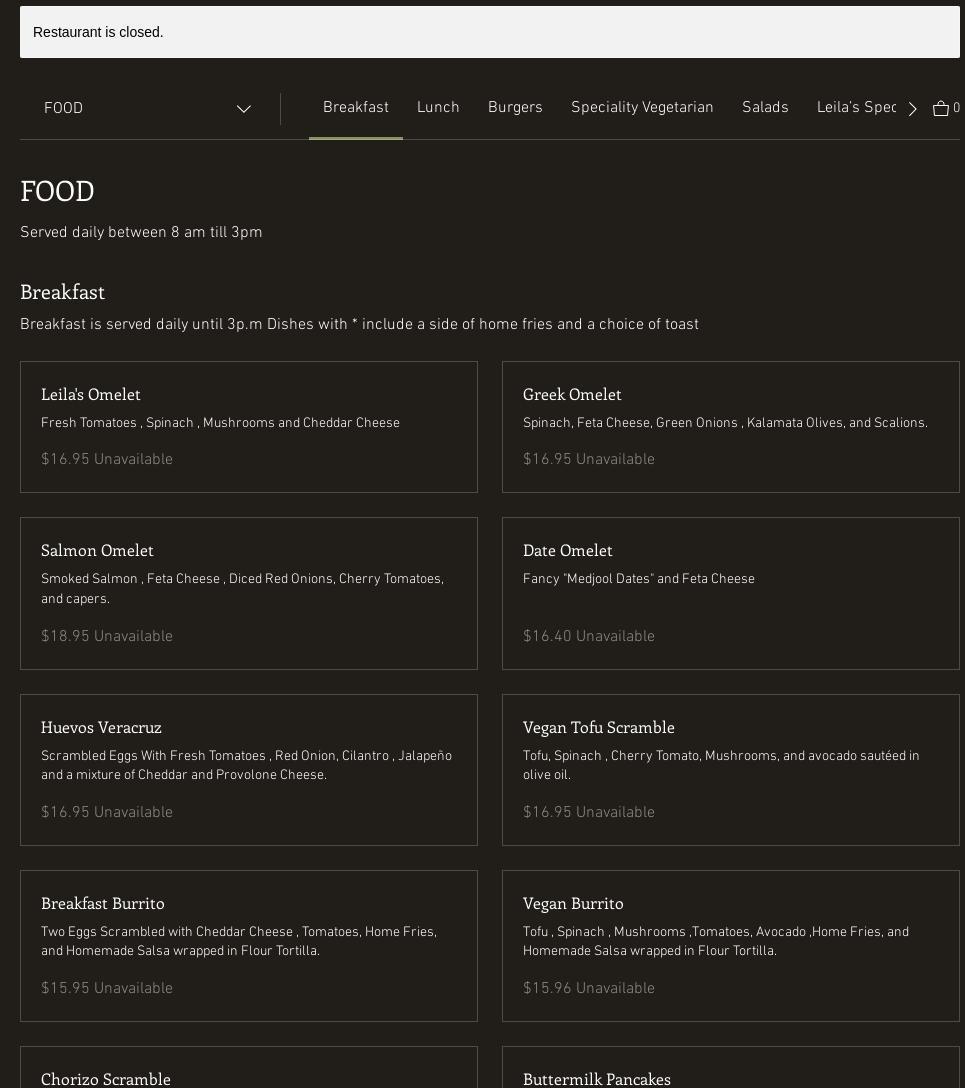
Task: Open the Leila's Omelet card
Action: click(248, 427)
